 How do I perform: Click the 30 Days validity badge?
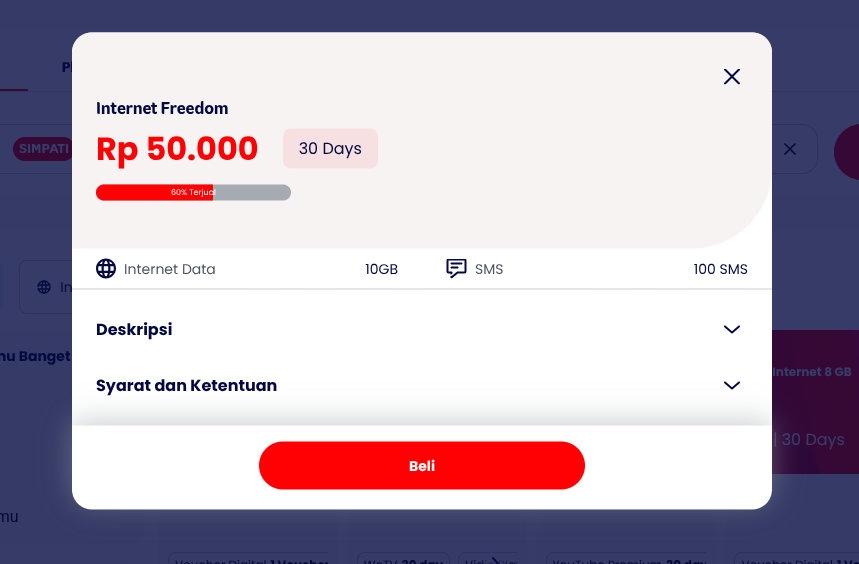[330, 149]
